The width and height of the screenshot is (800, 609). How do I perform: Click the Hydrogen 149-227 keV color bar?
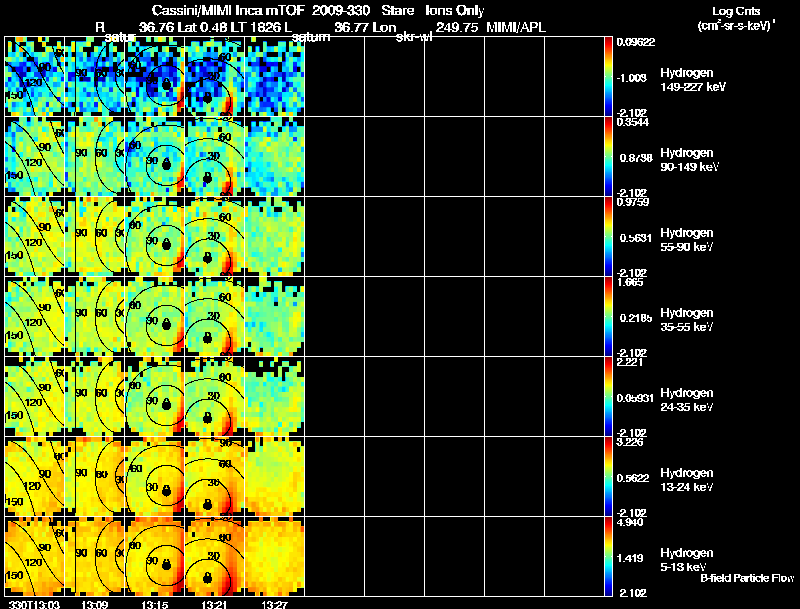[608, 77]
